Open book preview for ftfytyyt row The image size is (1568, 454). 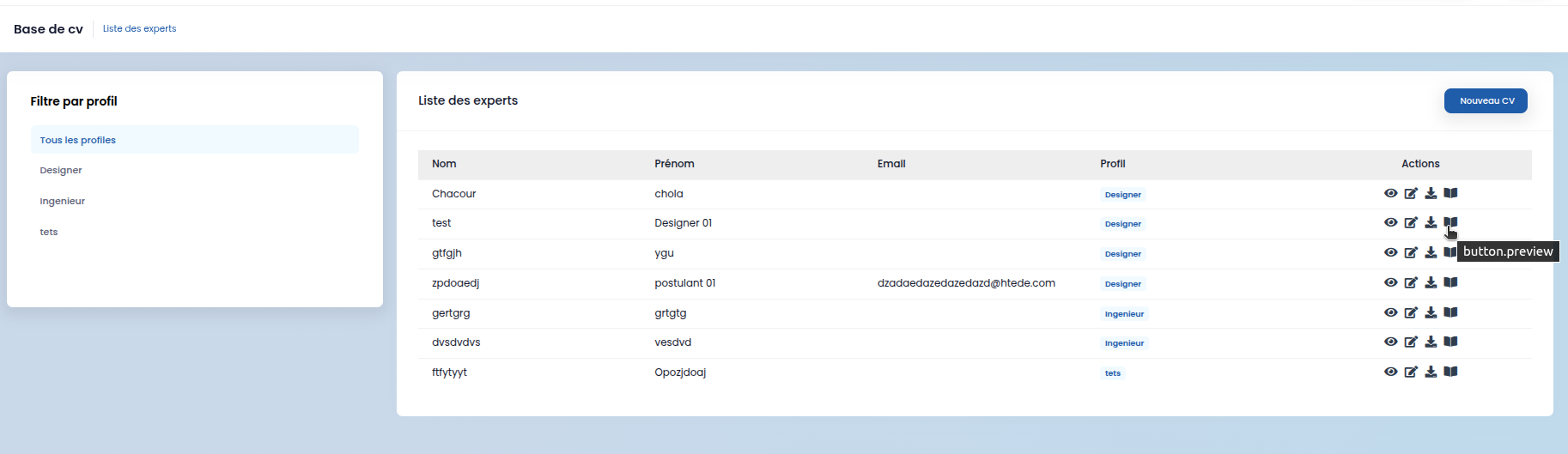[1450, 372]
